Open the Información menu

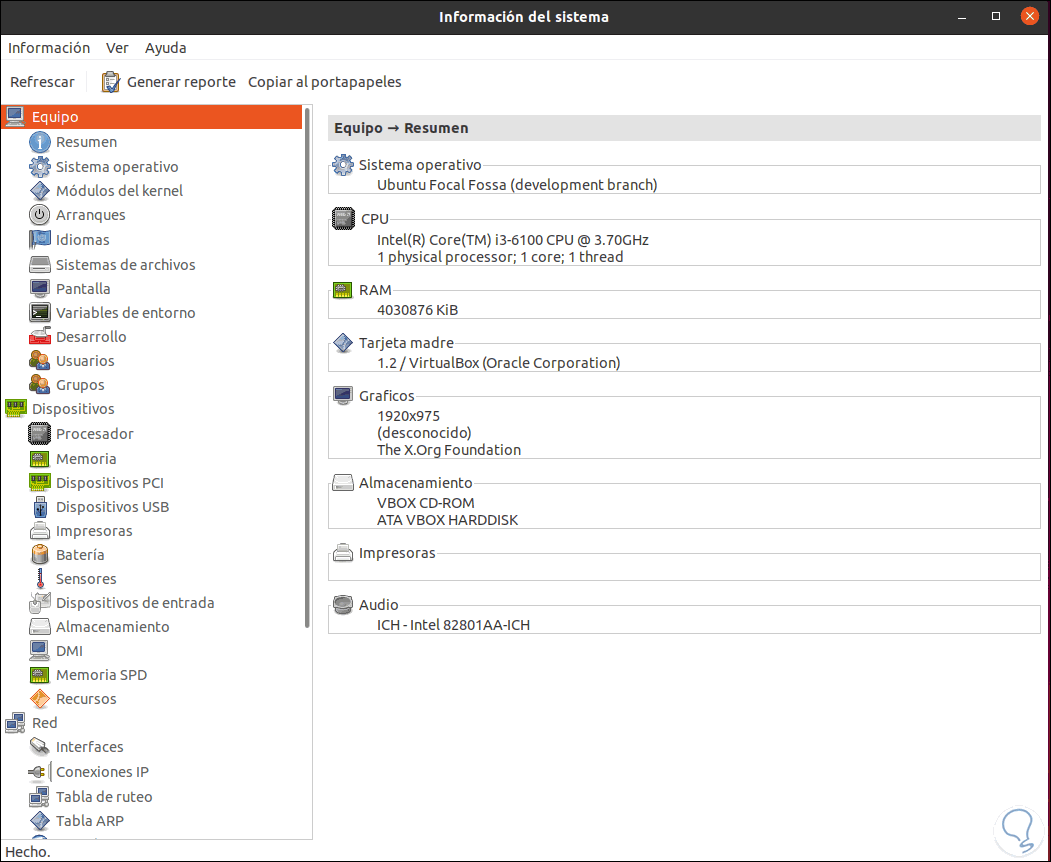[x=49, y=48]
